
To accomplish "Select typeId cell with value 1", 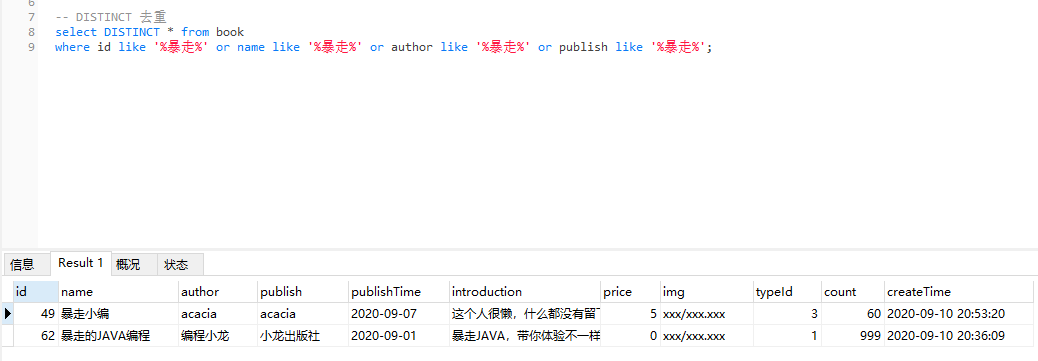I will pos(788,336).
